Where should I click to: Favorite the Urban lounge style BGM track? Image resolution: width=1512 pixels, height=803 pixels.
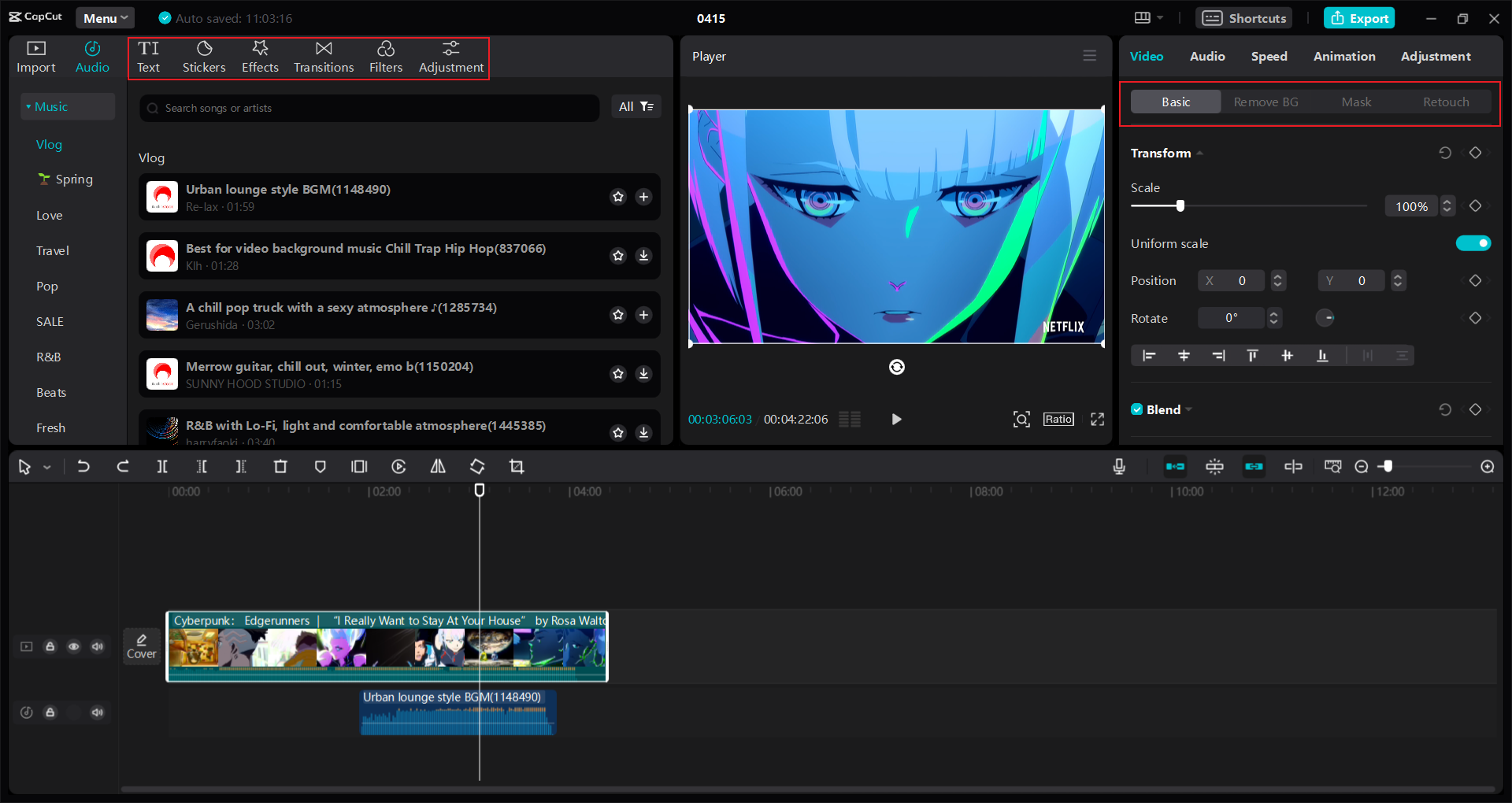[618, 197]
